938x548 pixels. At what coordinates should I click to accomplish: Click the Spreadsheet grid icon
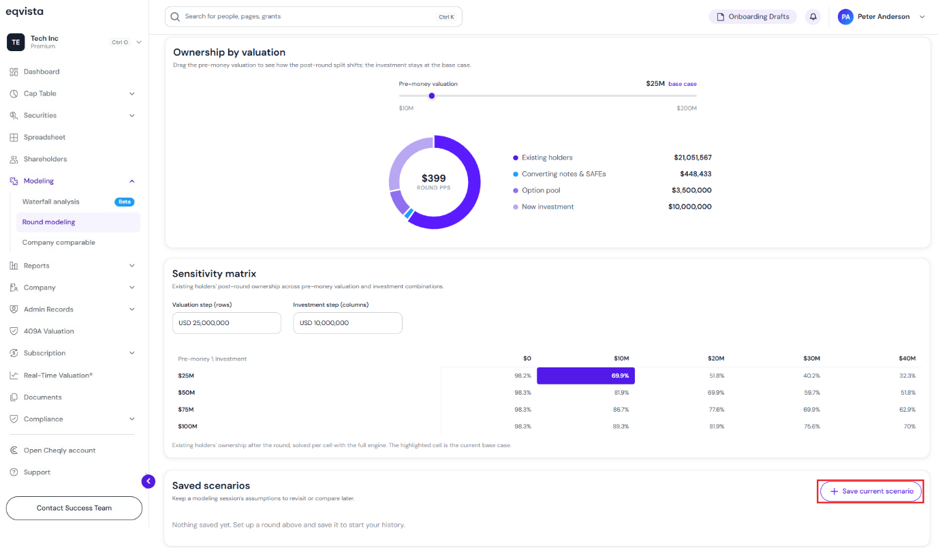[x=14, y=138]
